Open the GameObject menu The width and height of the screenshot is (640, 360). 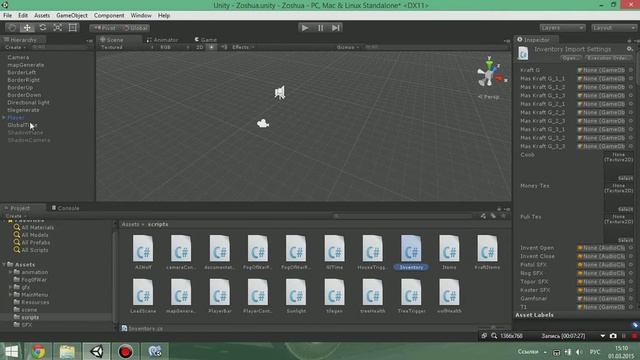coord(72,16)
